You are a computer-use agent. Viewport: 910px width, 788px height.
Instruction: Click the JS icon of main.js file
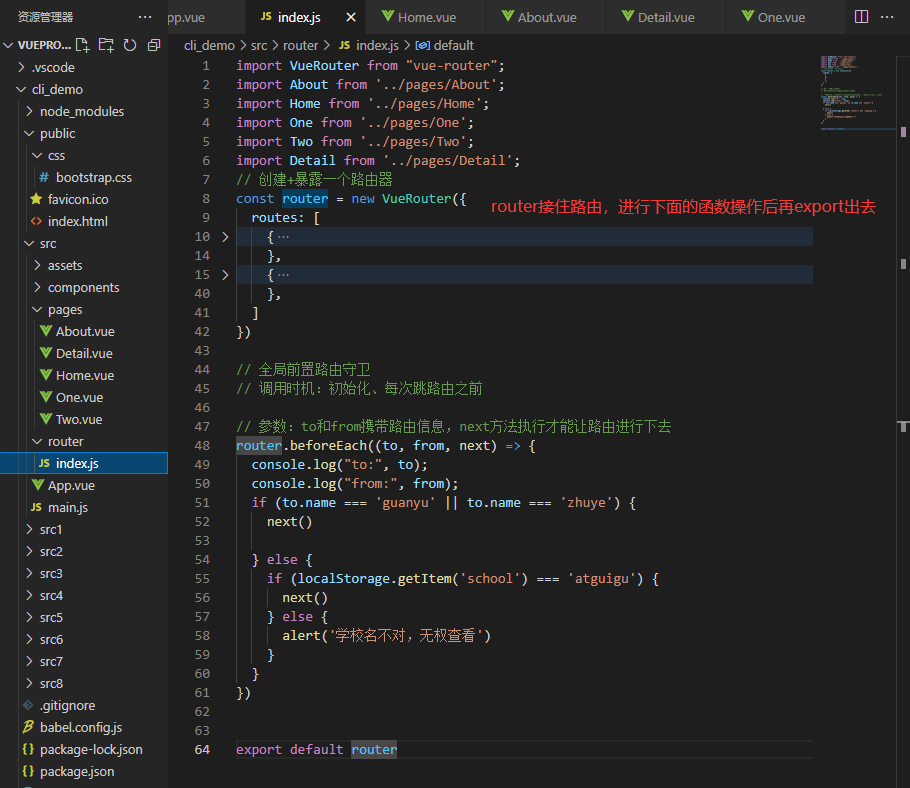36,507
